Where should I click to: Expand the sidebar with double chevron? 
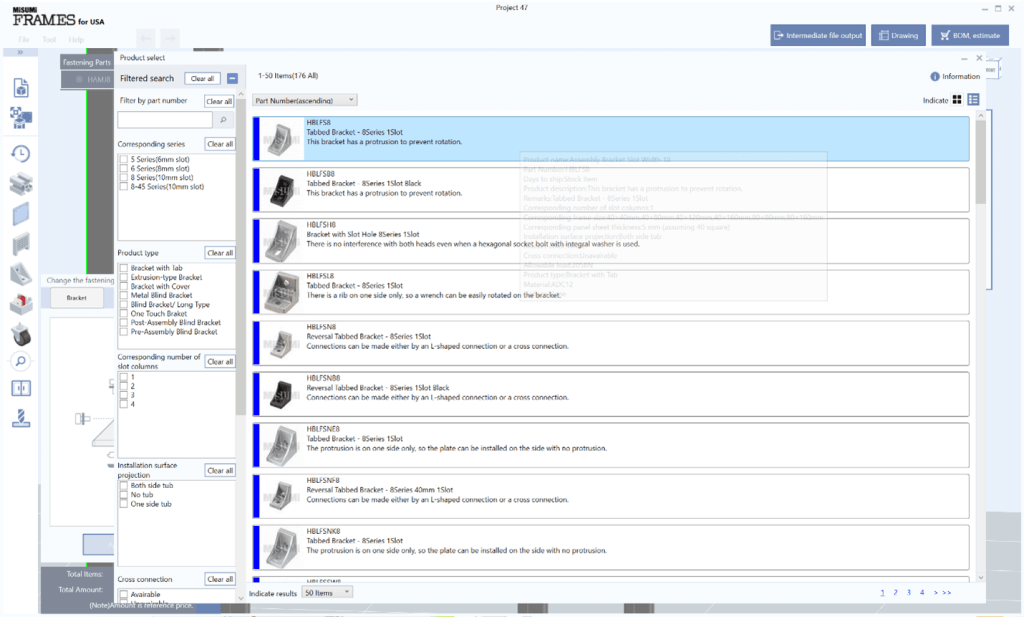[x=20, y=52]
